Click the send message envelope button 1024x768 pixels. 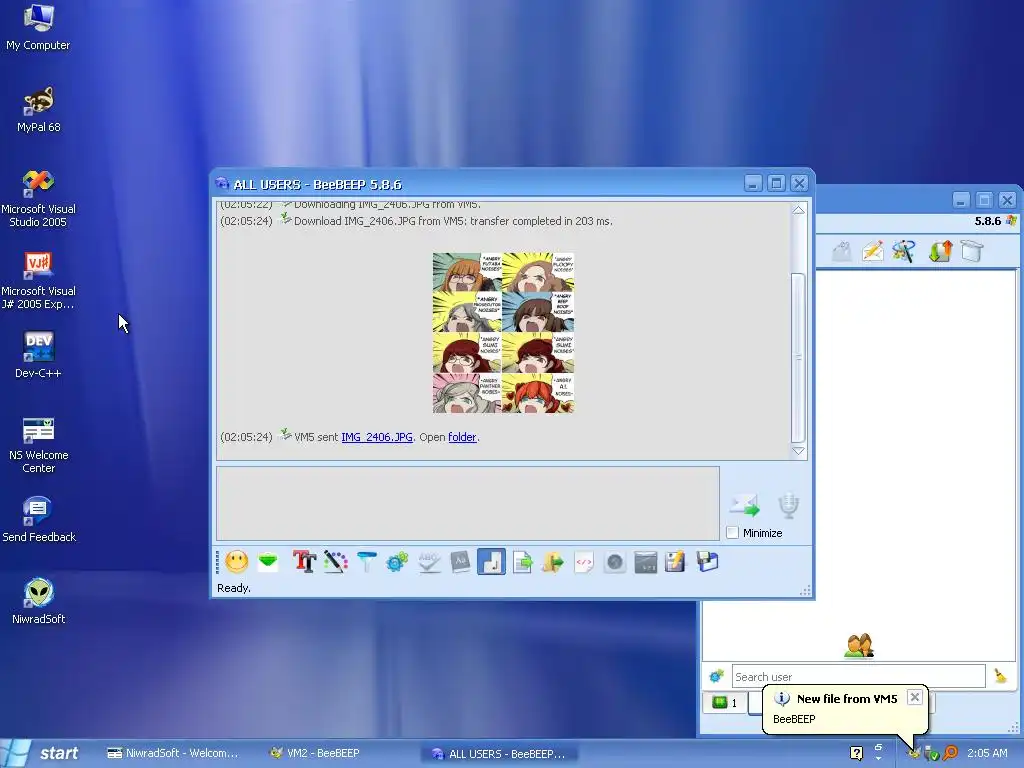(744, 506)
